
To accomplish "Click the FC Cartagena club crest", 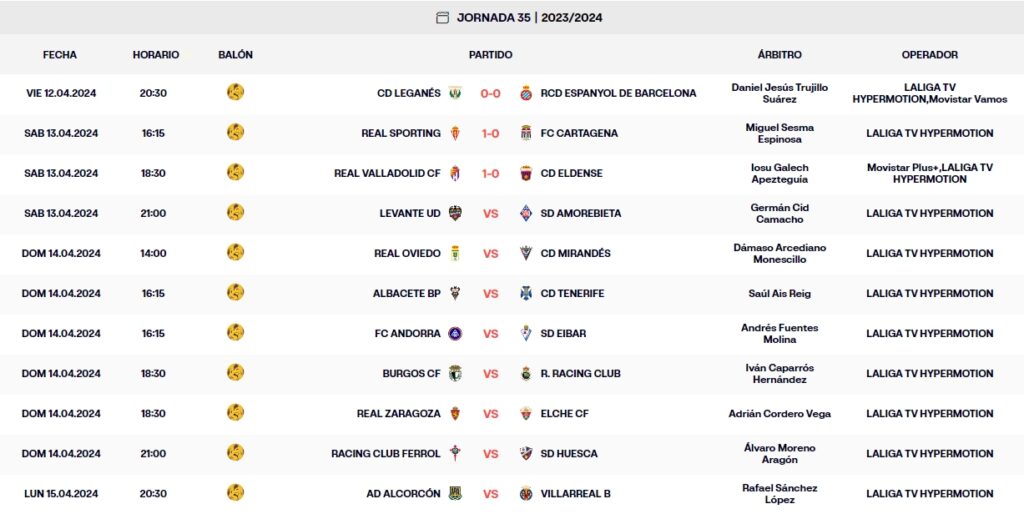I will pos(526,133).
